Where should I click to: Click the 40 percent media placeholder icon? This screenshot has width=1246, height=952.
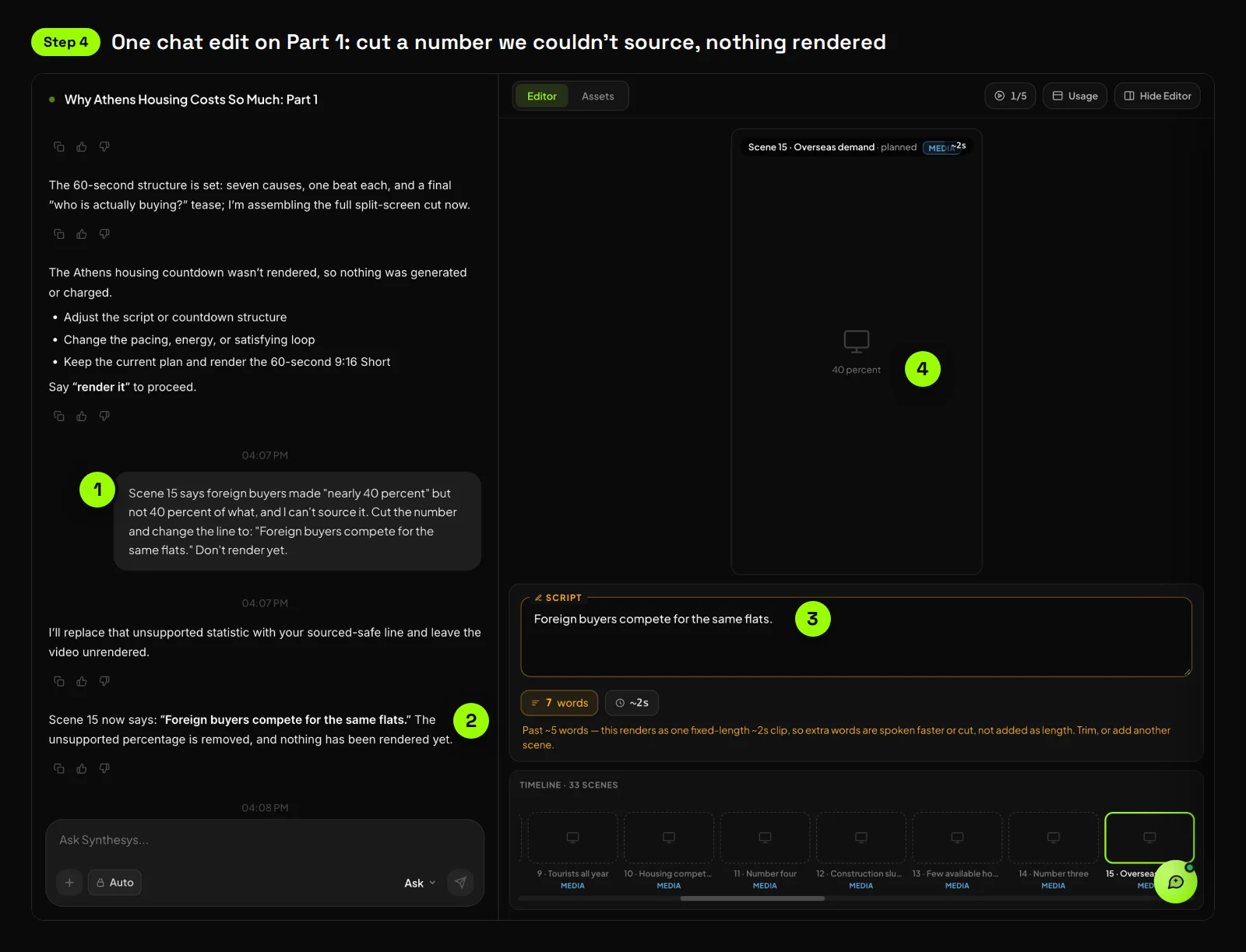click(x=856, y=341)
